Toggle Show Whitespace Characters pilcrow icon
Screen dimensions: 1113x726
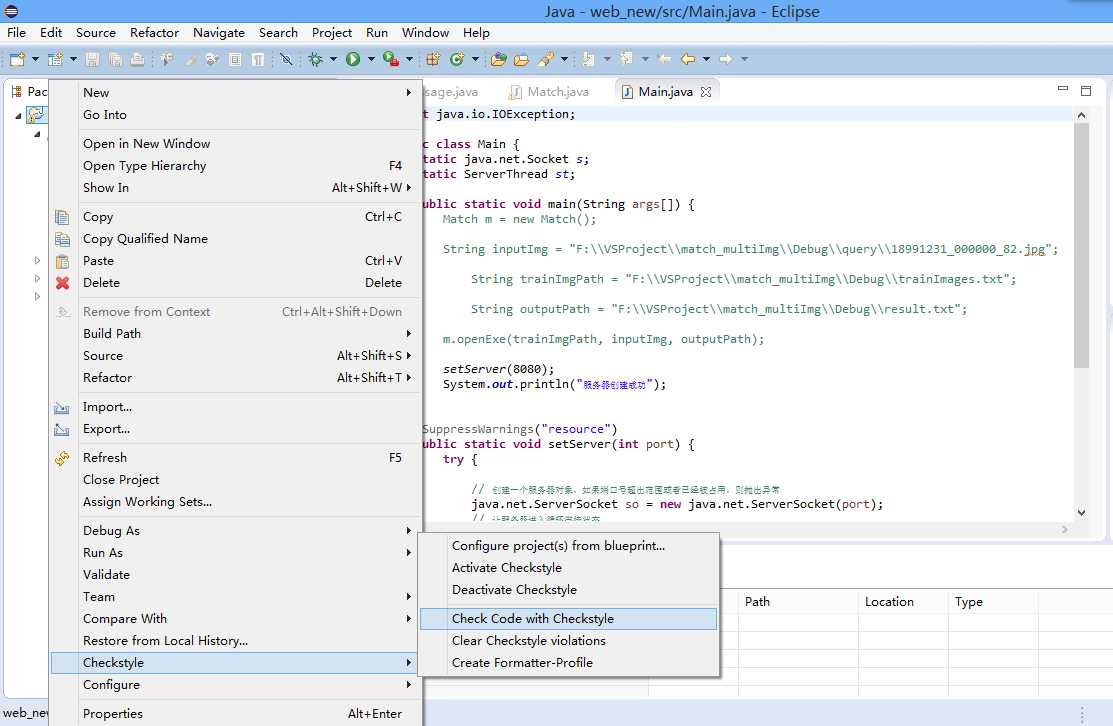coord(258,60)
